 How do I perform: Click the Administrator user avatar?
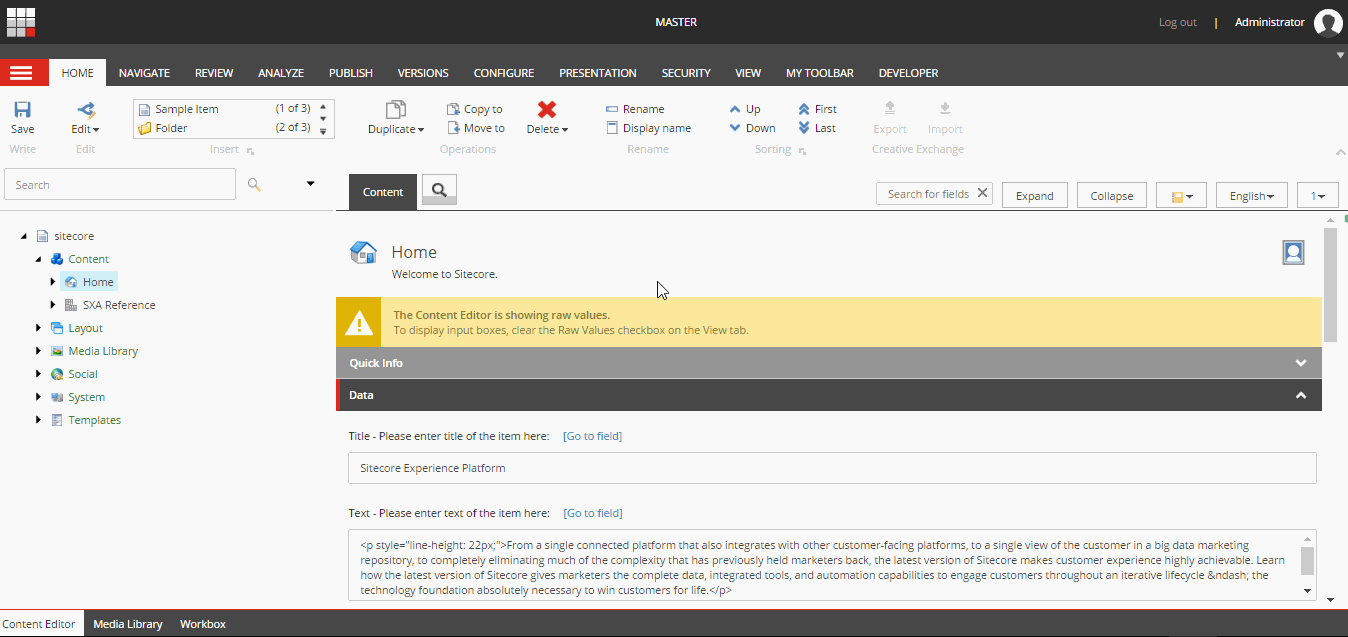[1328, 22]
